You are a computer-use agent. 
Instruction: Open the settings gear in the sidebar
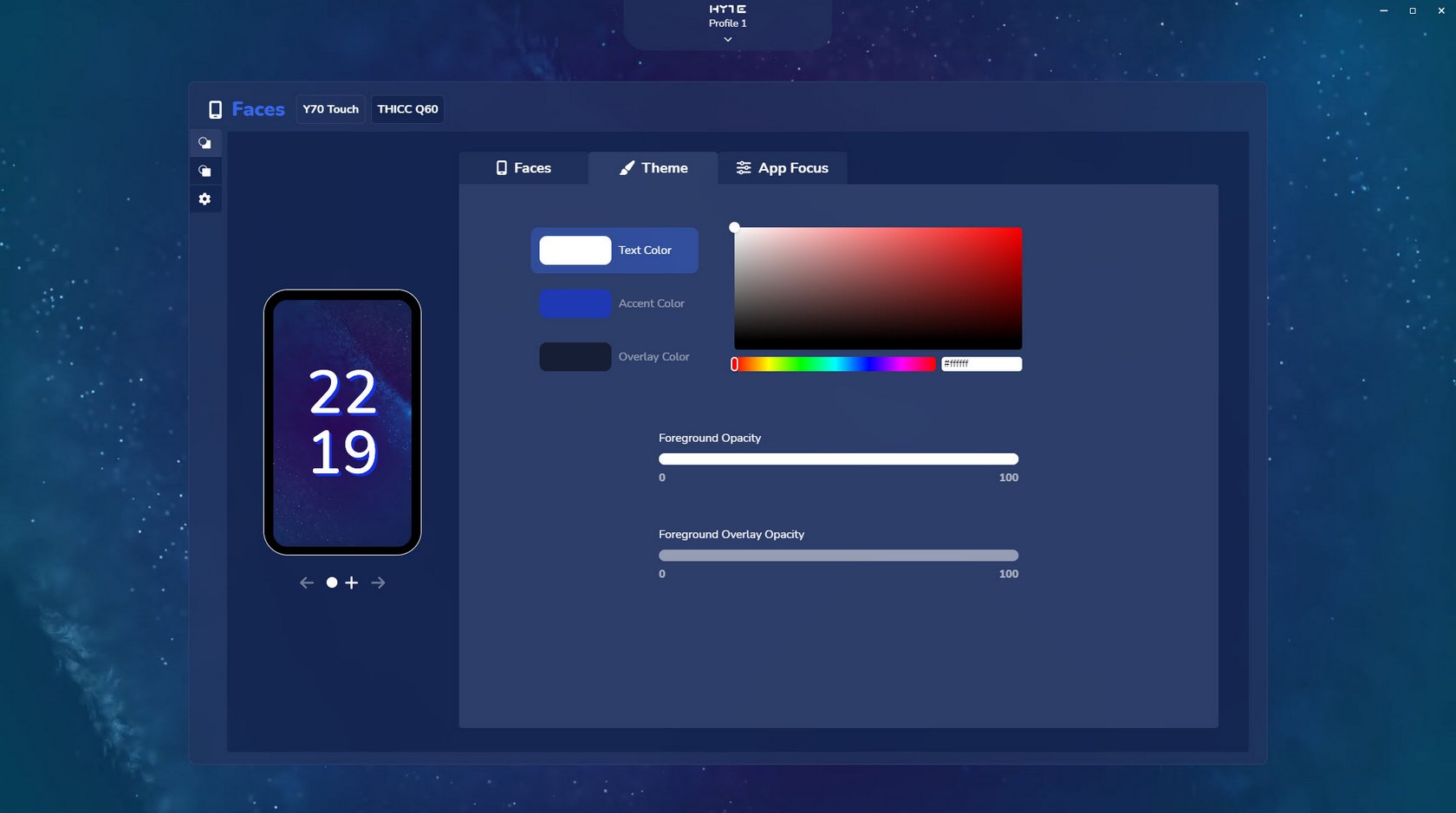pos(205,199)
